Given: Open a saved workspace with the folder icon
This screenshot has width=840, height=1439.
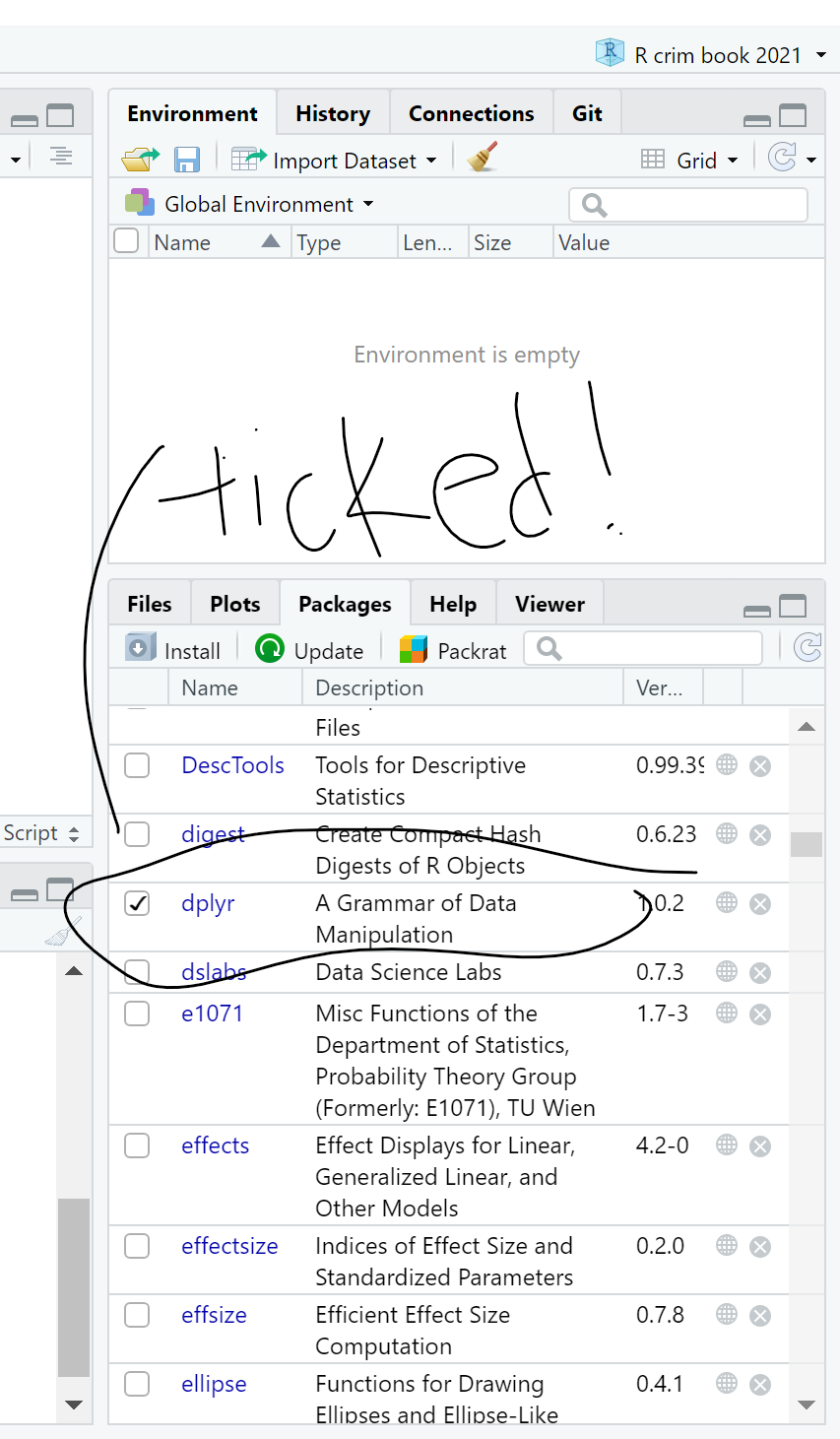Looking at the screenshot, I should click(139, 158).
